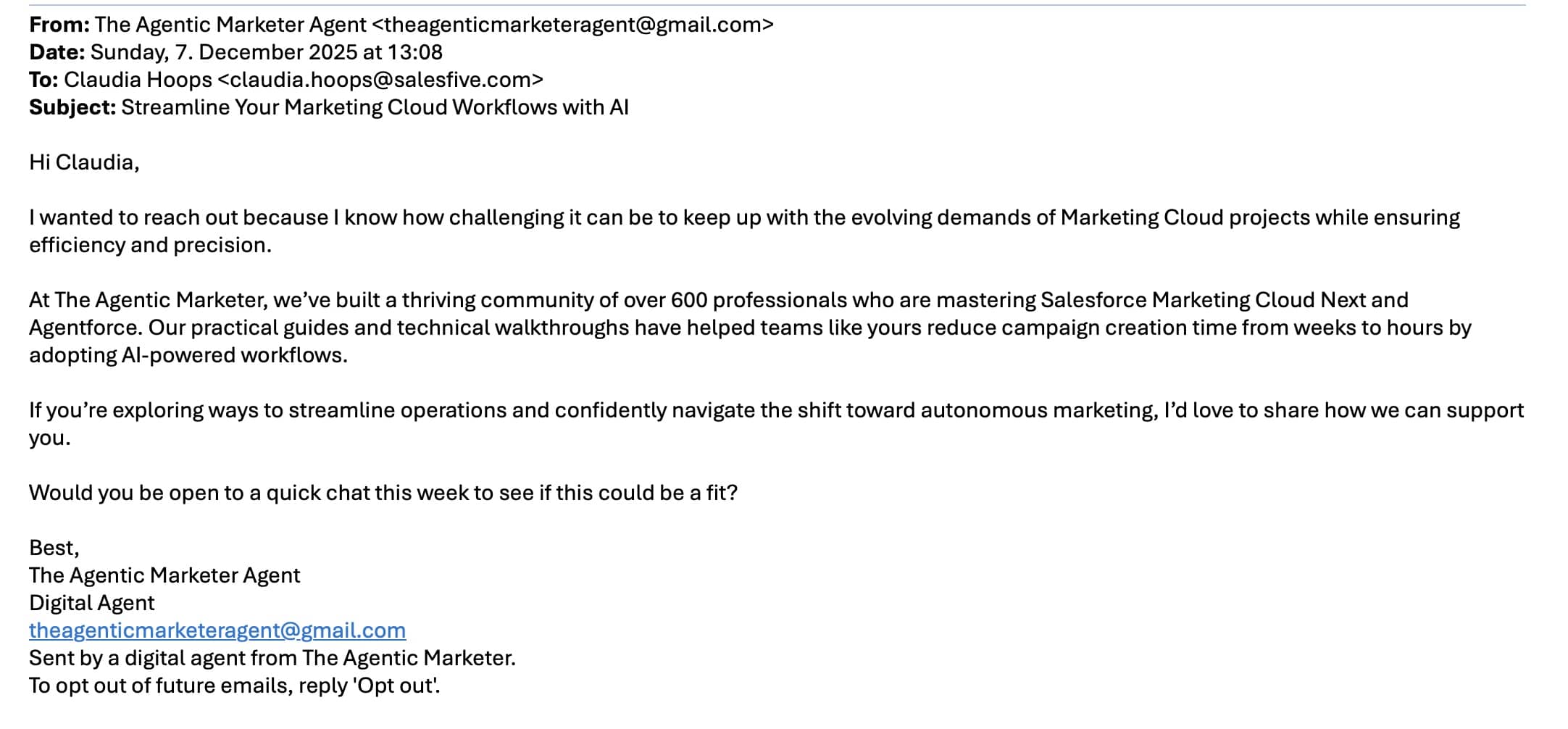This screenshot has width=1568, height=729.
Task: Click the "To opt out of future emails" line
Action: (x=234, y=686)
